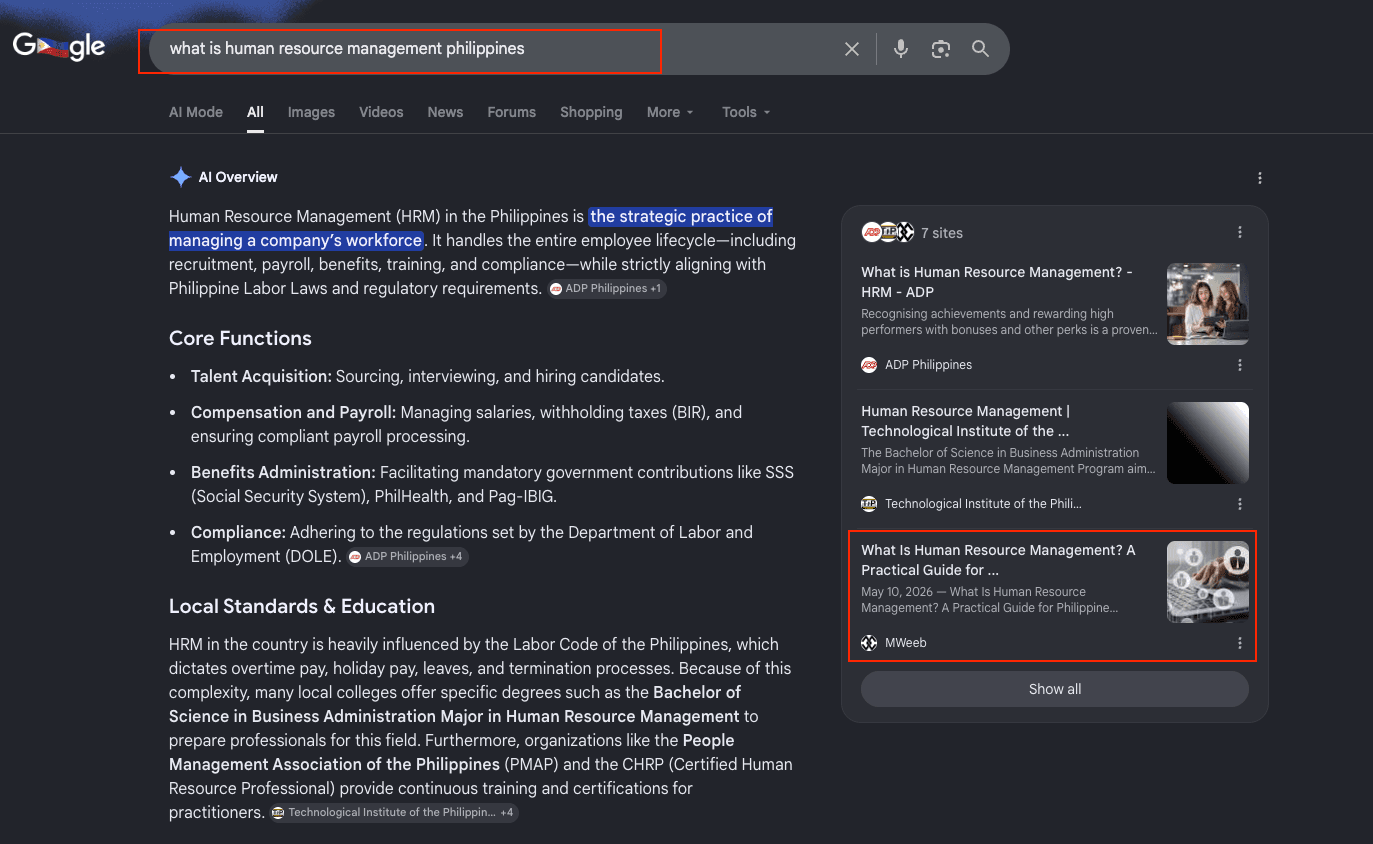Click the Show all button
Viewport: 1373px width, 844px height.
(x=1055, y=689)
